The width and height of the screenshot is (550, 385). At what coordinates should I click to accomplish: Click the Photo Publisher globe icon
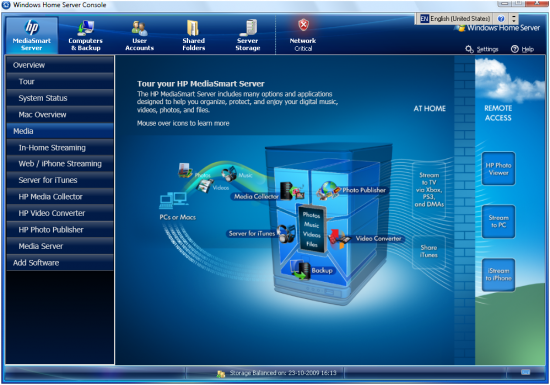328,190
